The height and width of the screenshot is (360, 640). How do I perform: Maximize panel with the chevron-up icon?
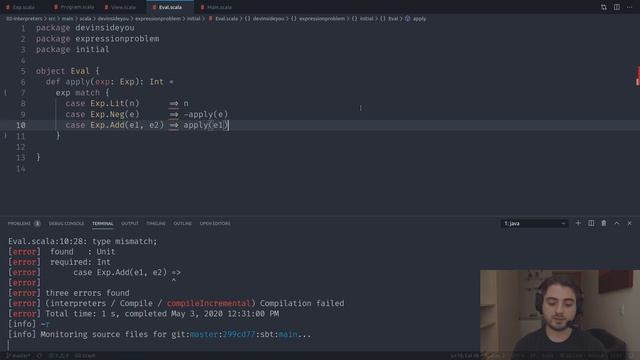[x=617, y=223]
